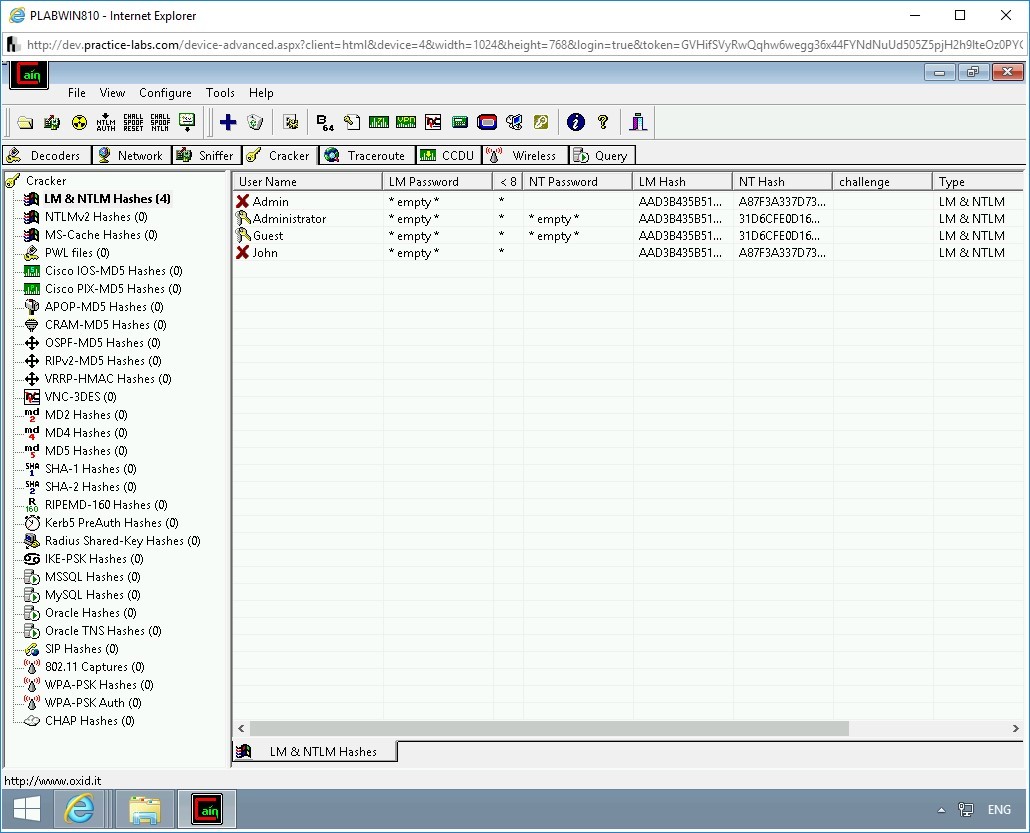Click the info 'i' toolbar icon
Image resolution: width=1030 pixels, height=833 pixels.
[x=576, y=122]
